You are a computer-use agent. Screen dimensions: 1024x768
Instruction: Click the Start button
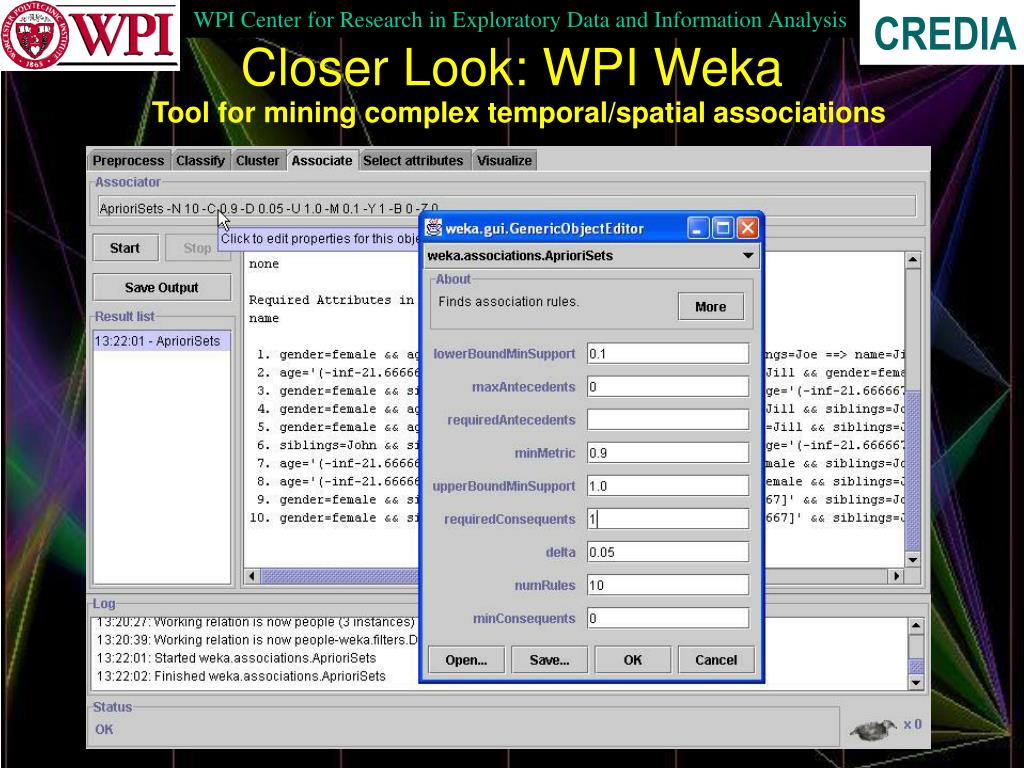[x=125, y=248]
